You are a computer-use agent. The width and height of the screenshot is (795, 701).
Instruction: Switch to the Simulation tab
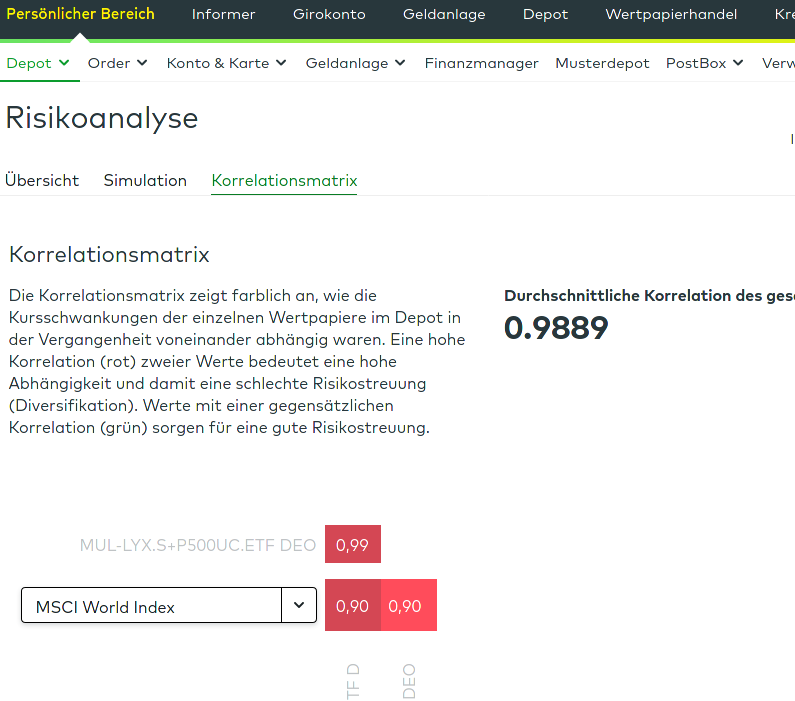pyautogui.click(x=145, y=181)
